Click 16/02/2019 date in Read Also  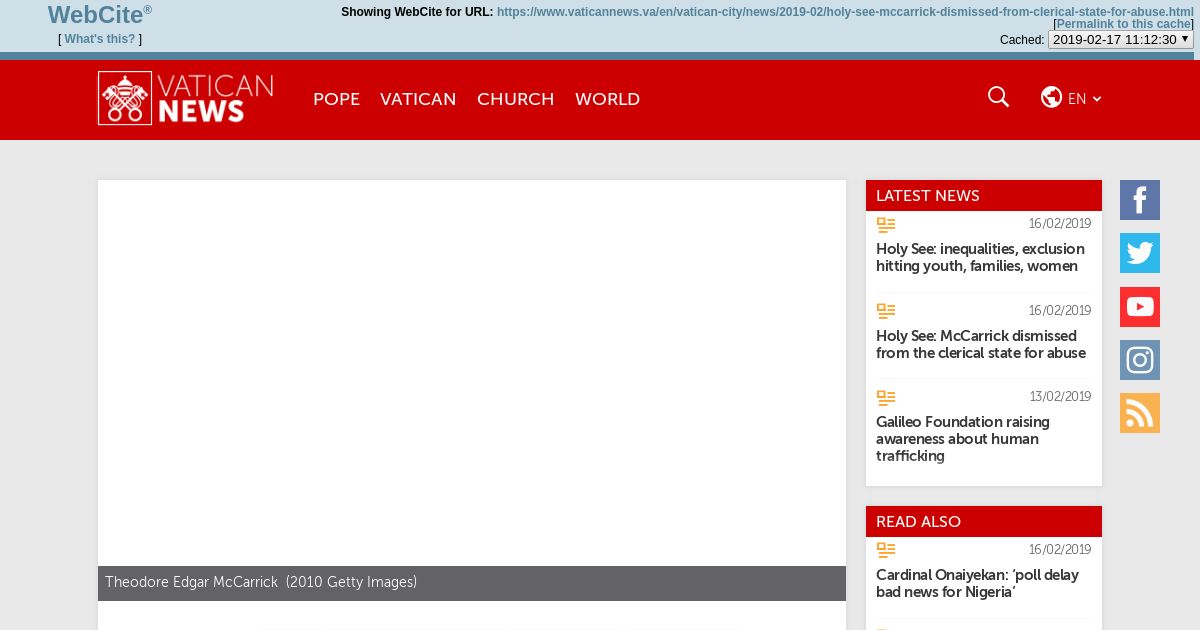click(1060, 550)
